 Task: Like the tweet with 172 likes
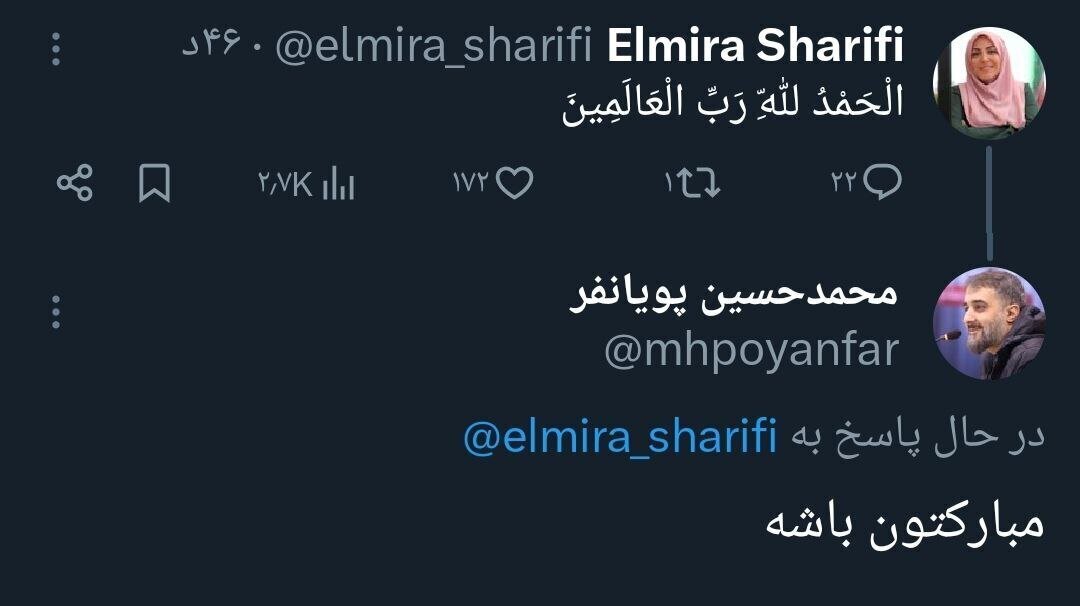click(x=511, y=183)
